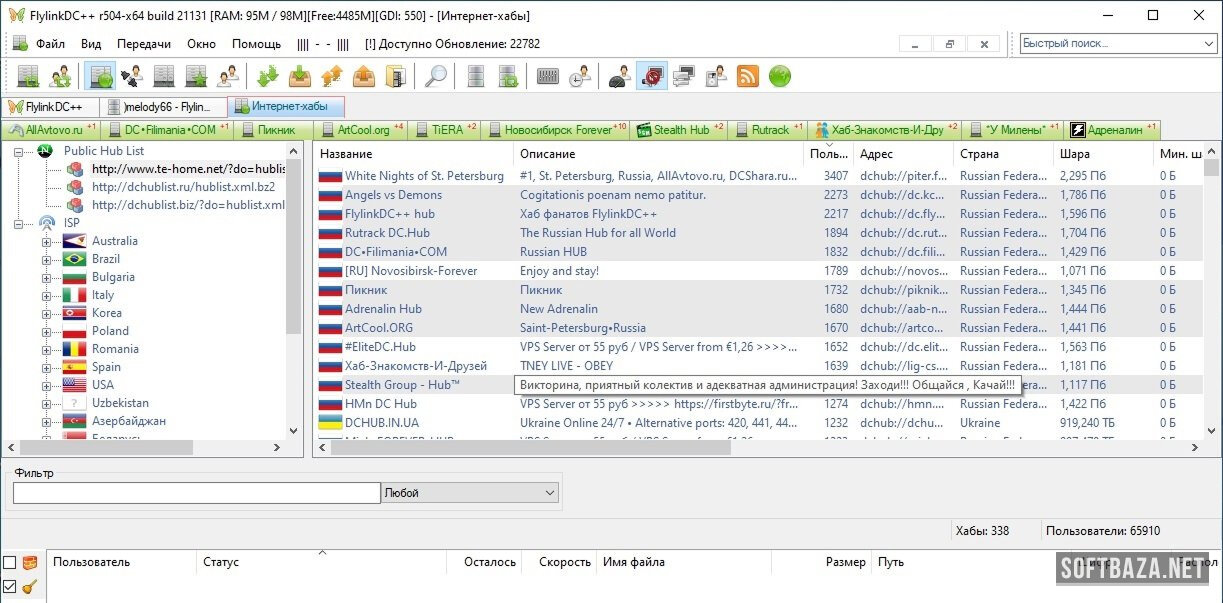
Task: Open the Любой filter dropdown
Action: point(470,493)
